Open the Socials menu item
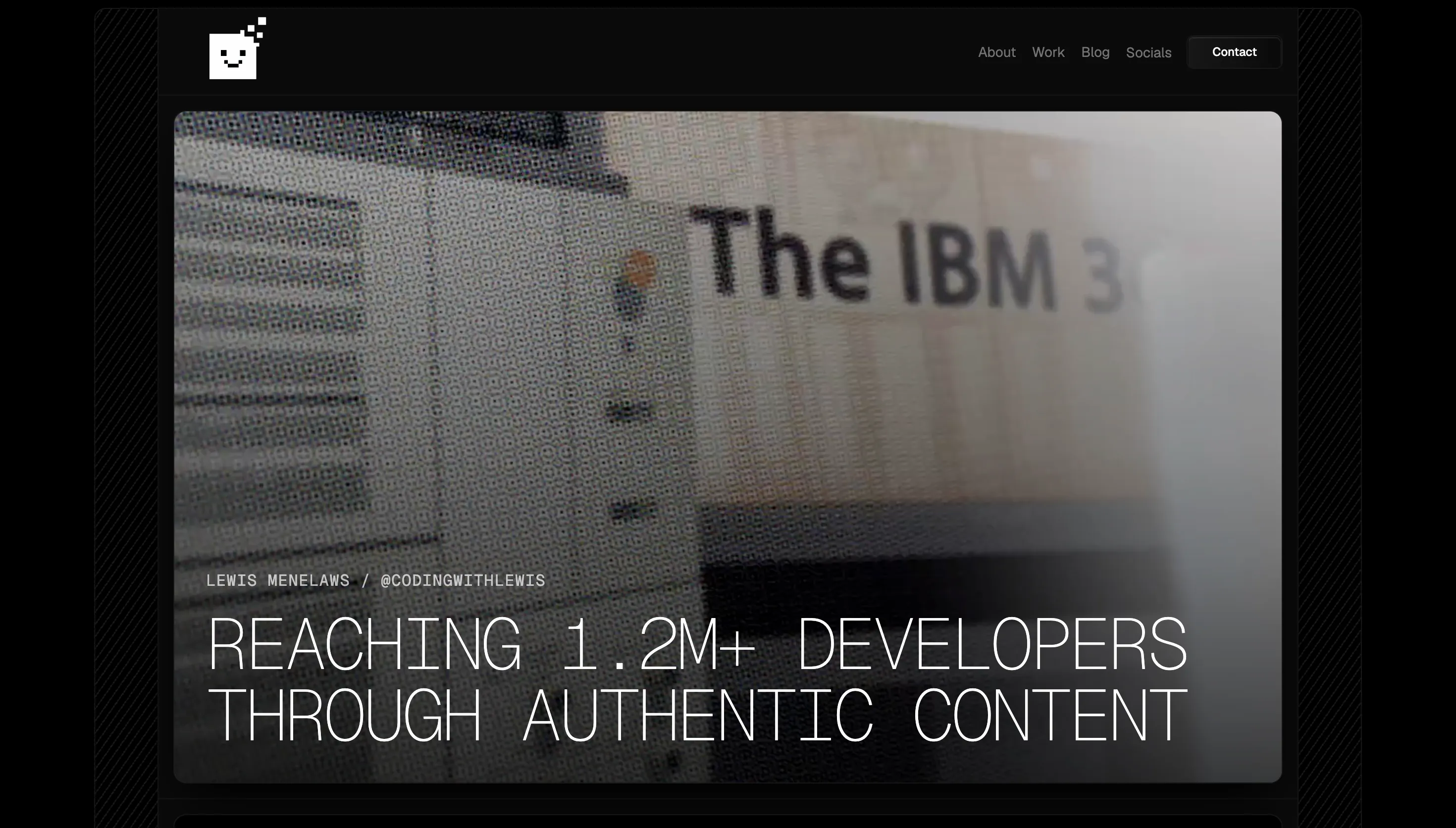Screen dimensions: 1456x828 click(1148, 53)
